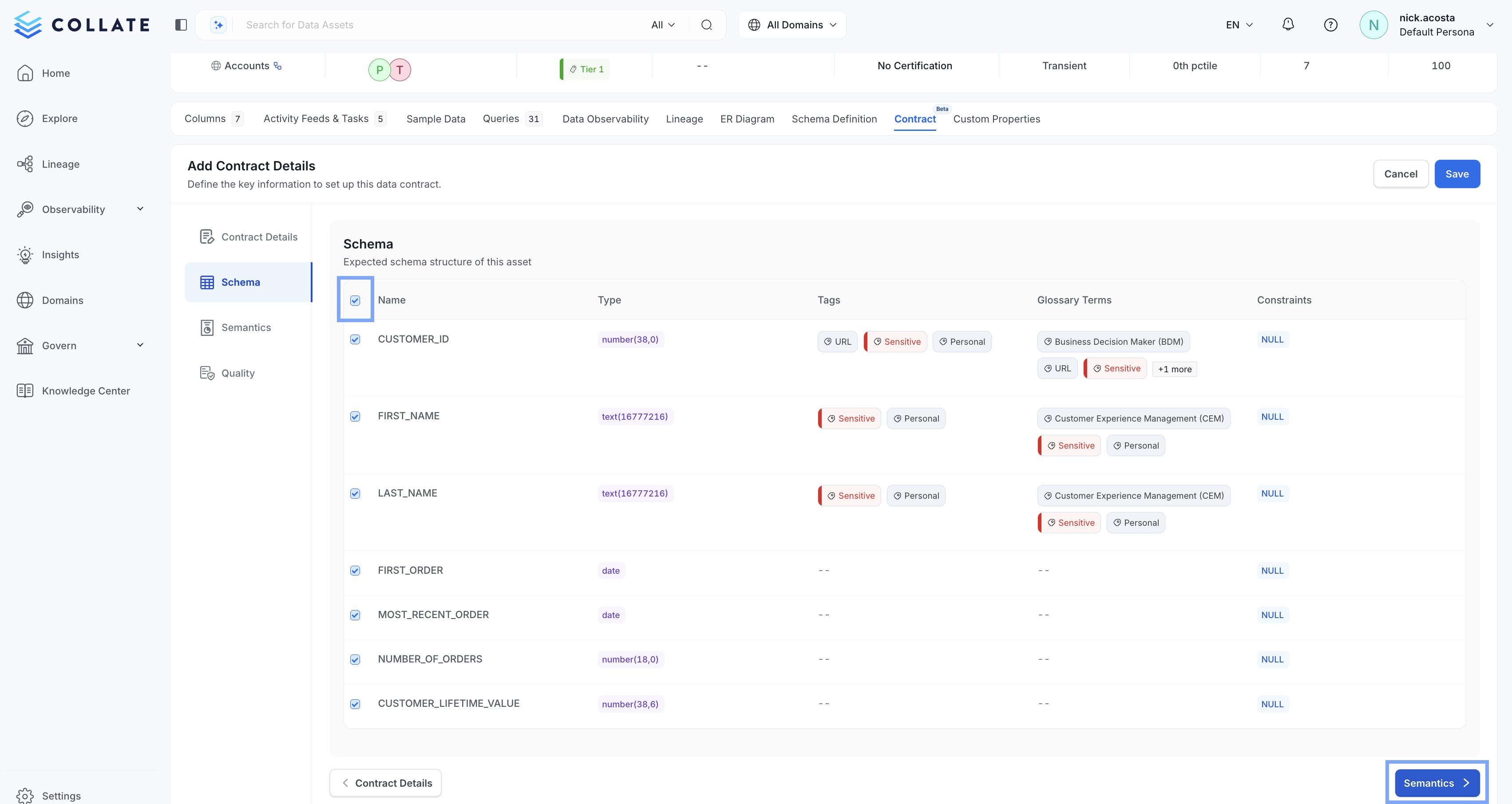This screenshot has width=1512, height=804.
Task: Click the help question mark icon
Action: coord(1330,24)
